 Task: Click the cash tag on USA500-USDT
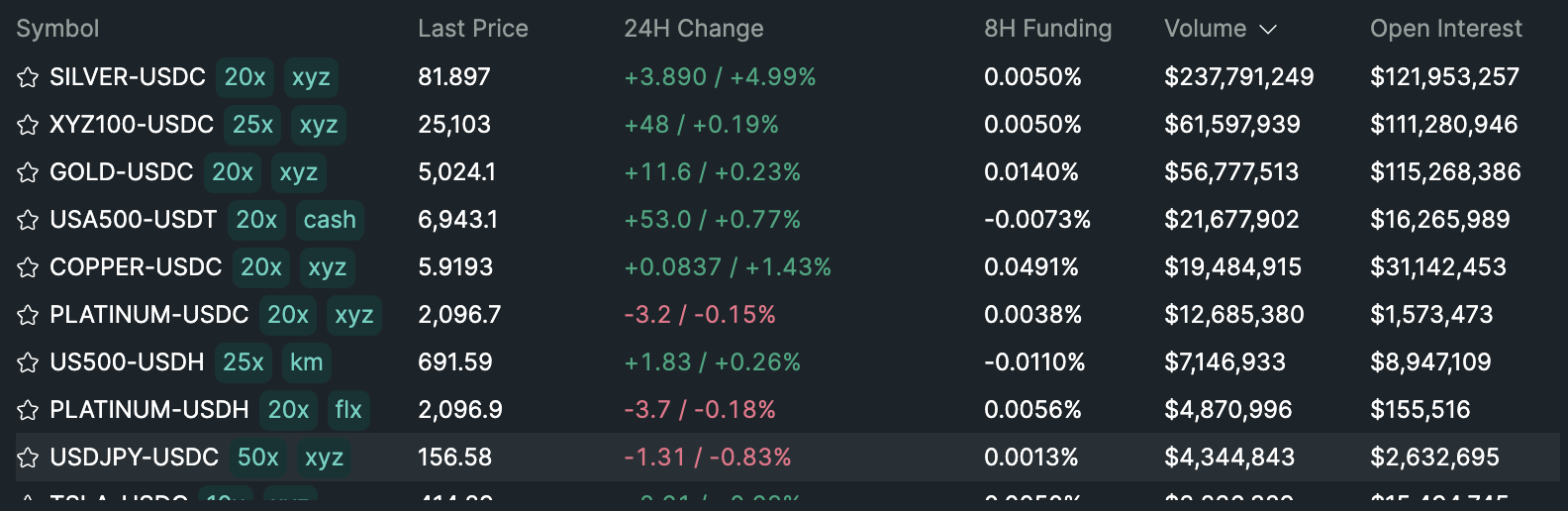pyautogui.click(x=330, y=220)
